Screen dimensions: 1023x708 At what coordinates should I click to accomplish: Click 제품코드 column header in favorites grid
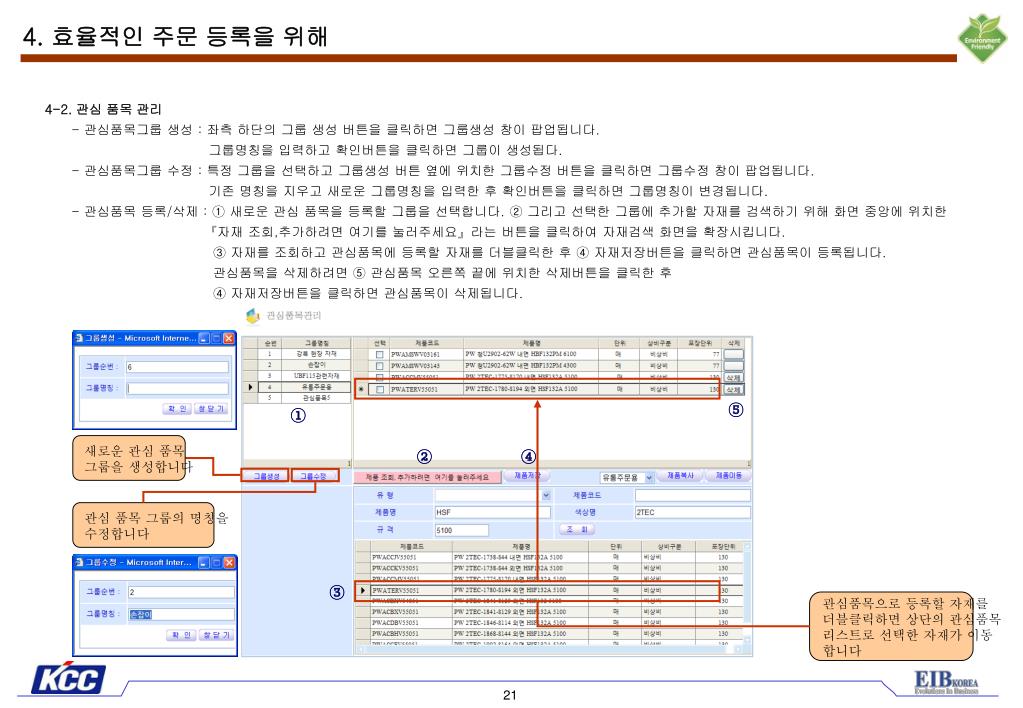click(x=427, y=343)
